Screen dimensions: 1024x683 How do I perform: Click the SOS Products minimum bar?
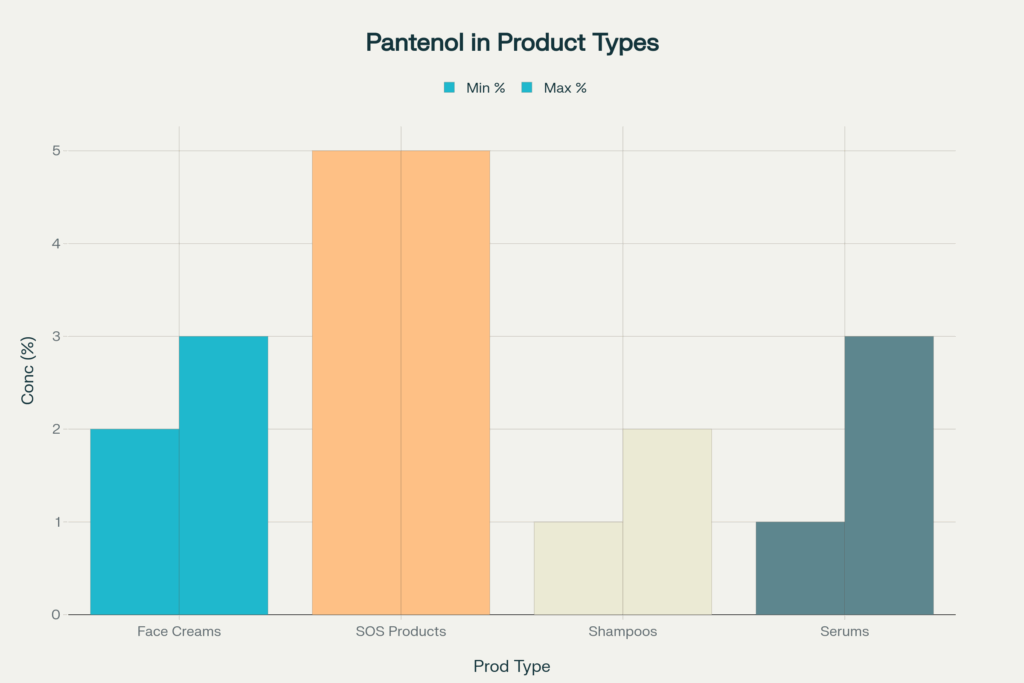click(357, 382)
